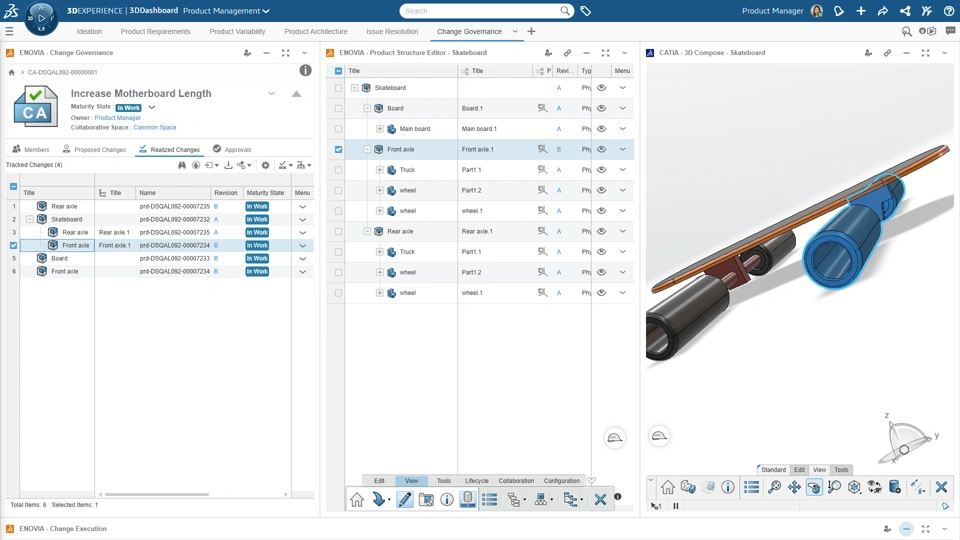The height and width of the screenshot is (540, 960).
Task: Click pause icon in CATIA status bar
Action: point(676,506)
